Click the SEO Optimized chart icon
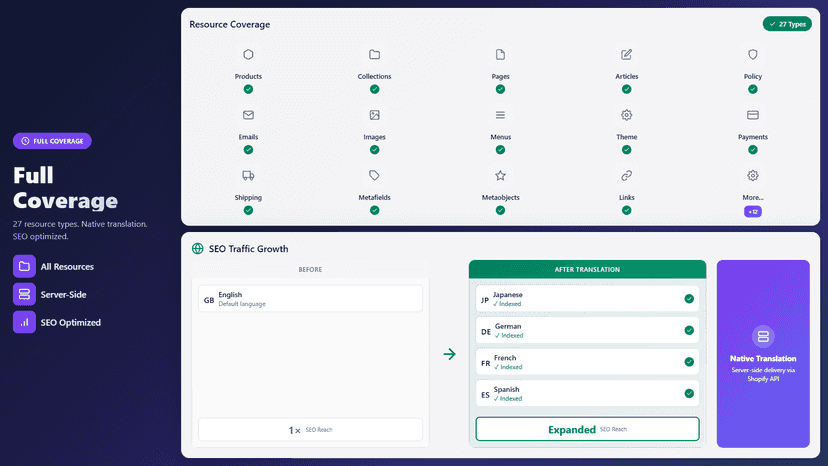The image size is (828, 466). (x=24, y=322)
